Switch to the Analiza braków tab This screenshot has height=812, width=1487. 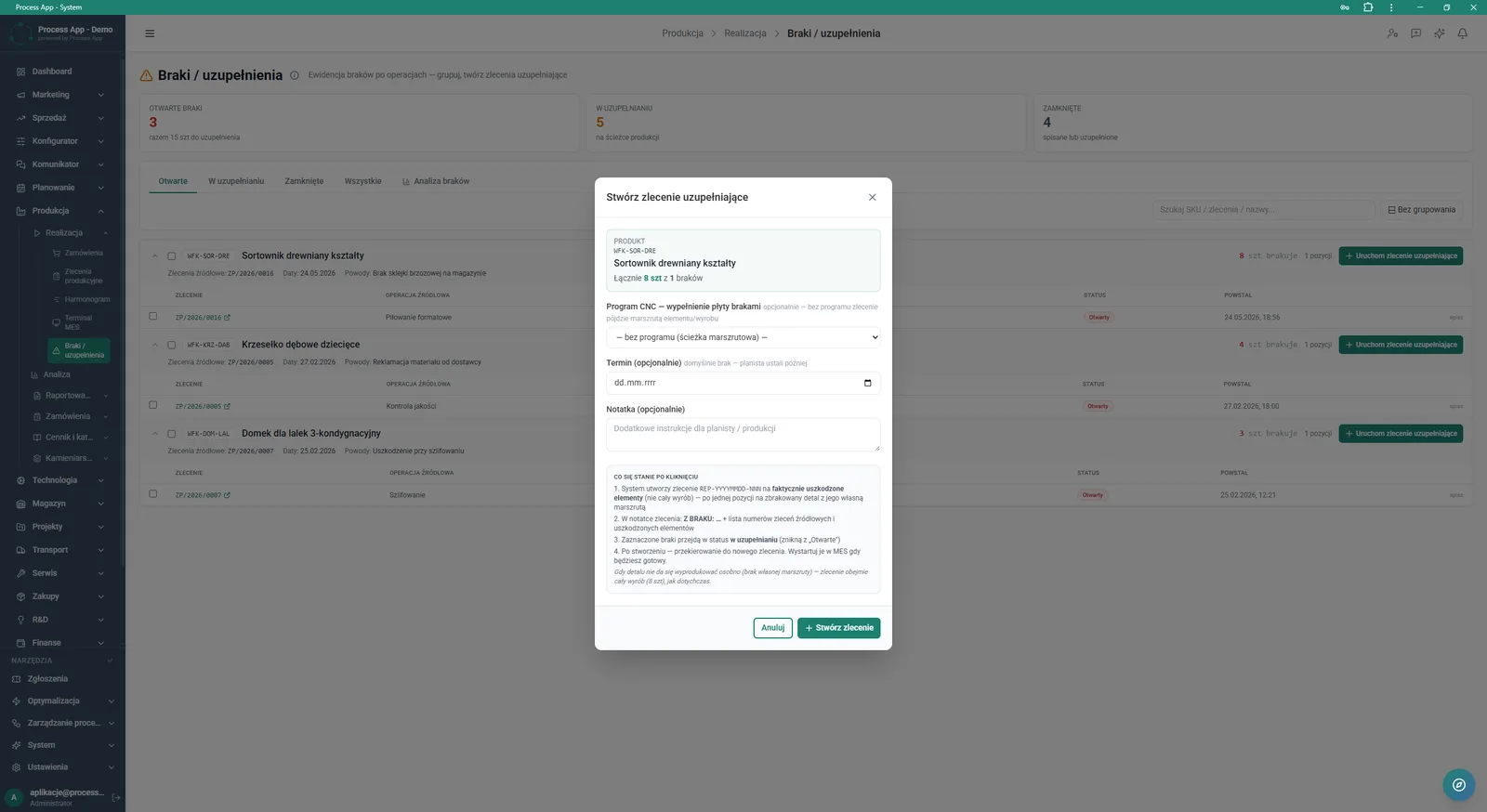pos(436,181)
